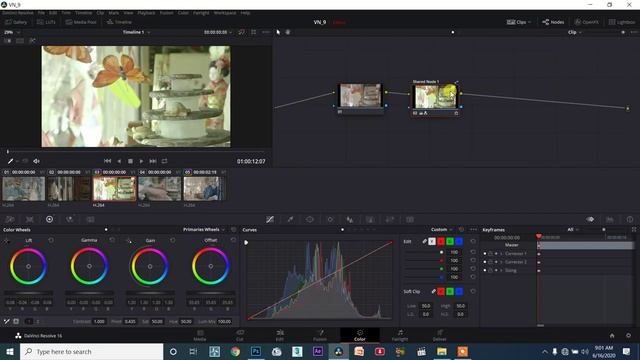The width and height of the screenshot is (640, 360).
Task: Open the Curves palette icon
Action: (x=270, y=219)
